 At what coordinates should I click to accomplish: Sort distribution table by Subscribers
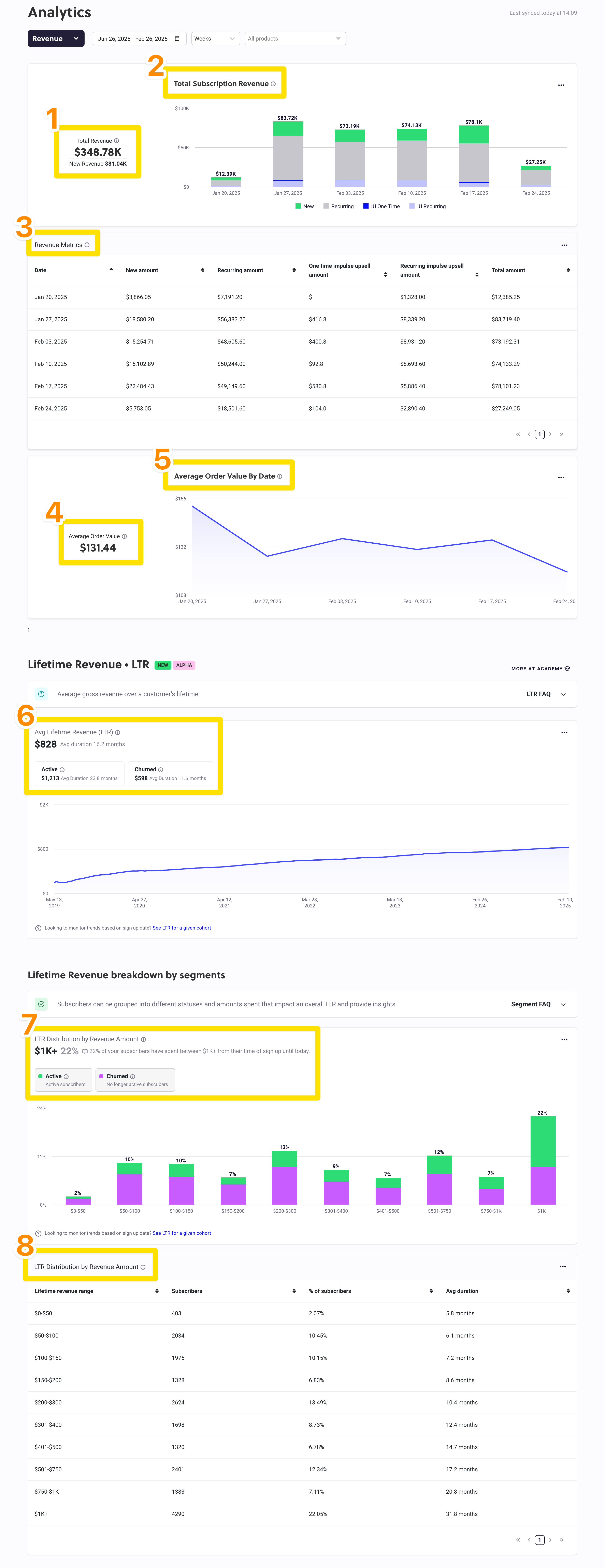(233, 1291)
